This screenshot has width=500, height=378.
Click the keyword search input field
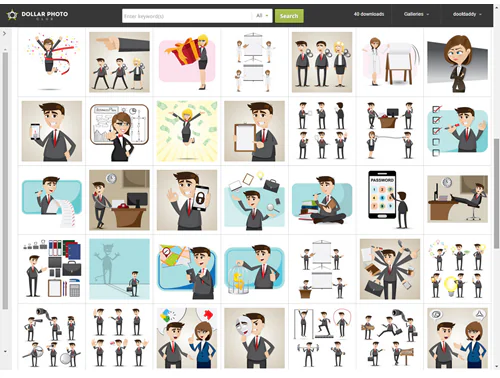(187, 16)
